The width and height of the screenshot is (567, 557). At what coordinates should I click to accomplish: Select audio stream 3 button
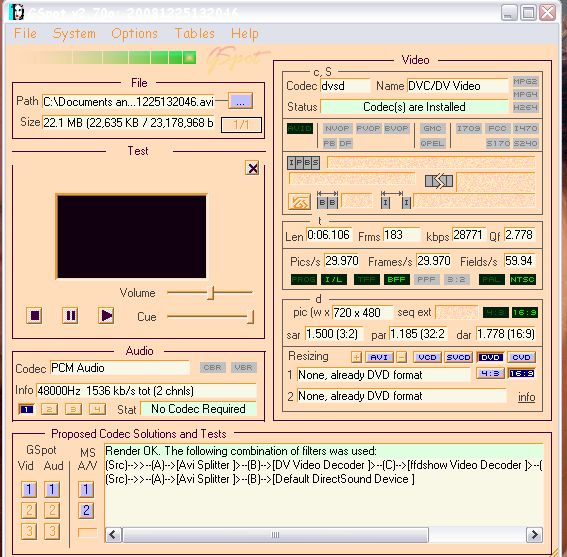[73, 409]
